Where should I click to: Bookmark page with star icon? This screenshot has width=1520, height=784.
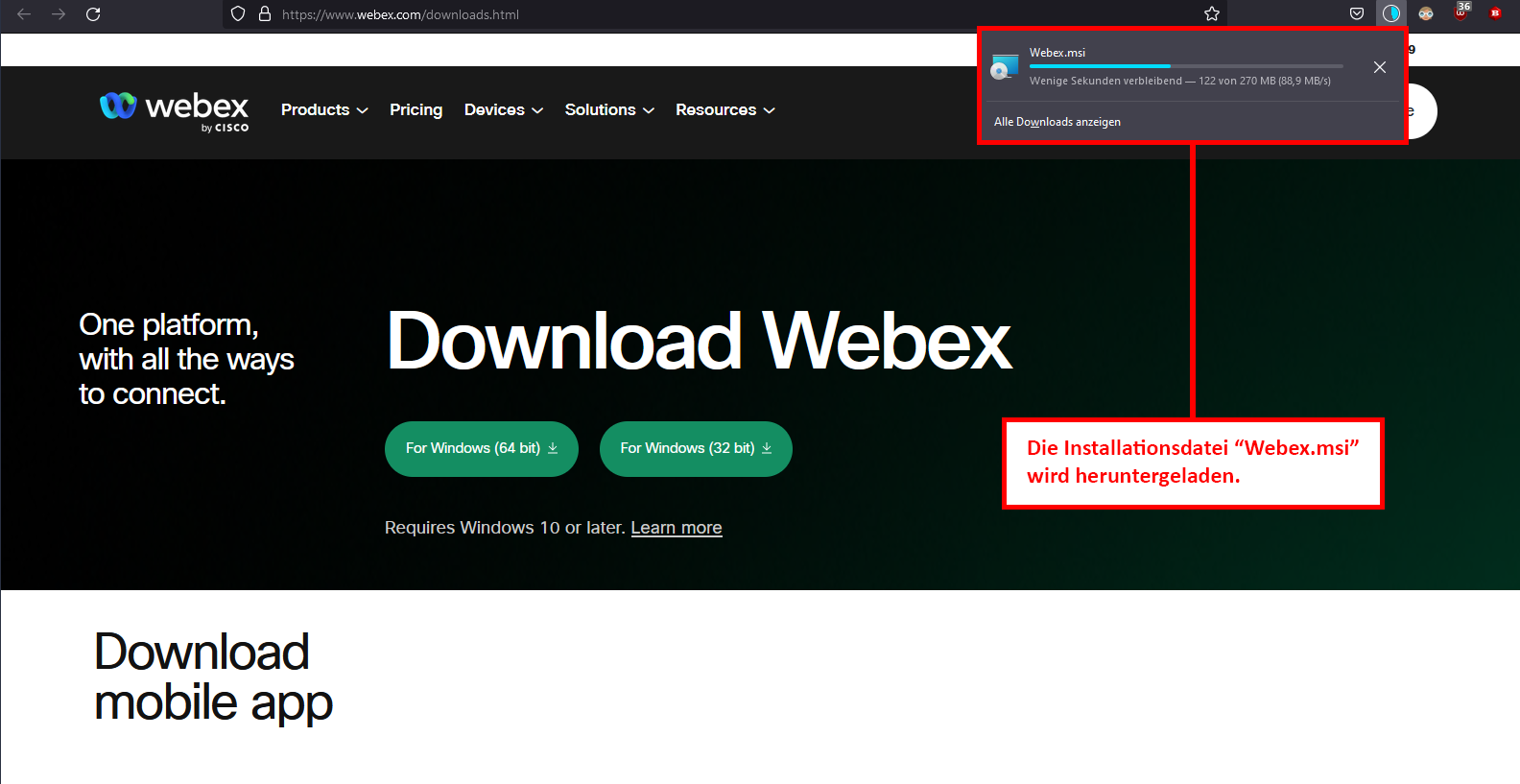pos(1212,14)
